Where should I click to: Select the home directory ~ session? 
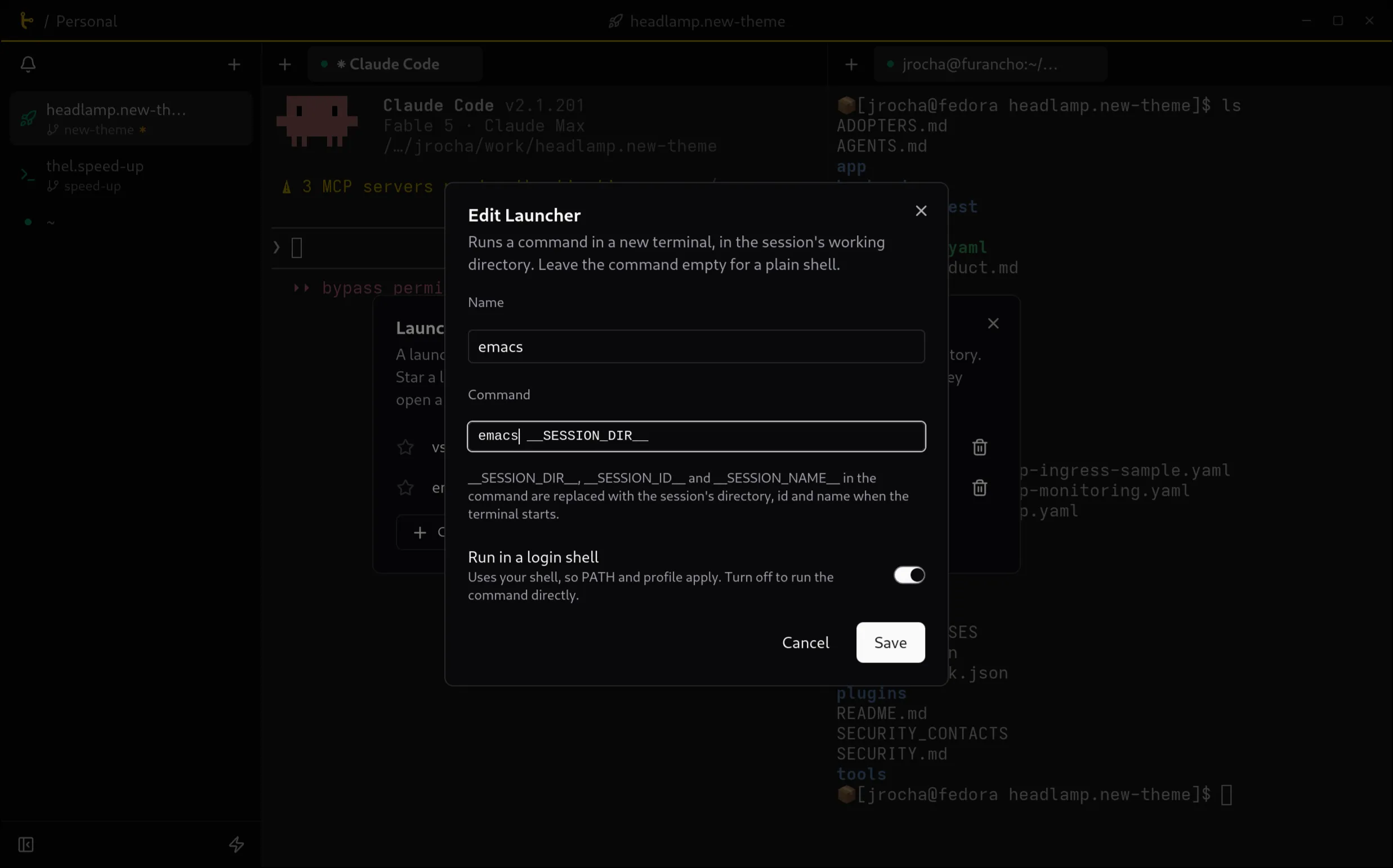coord(131,222)
